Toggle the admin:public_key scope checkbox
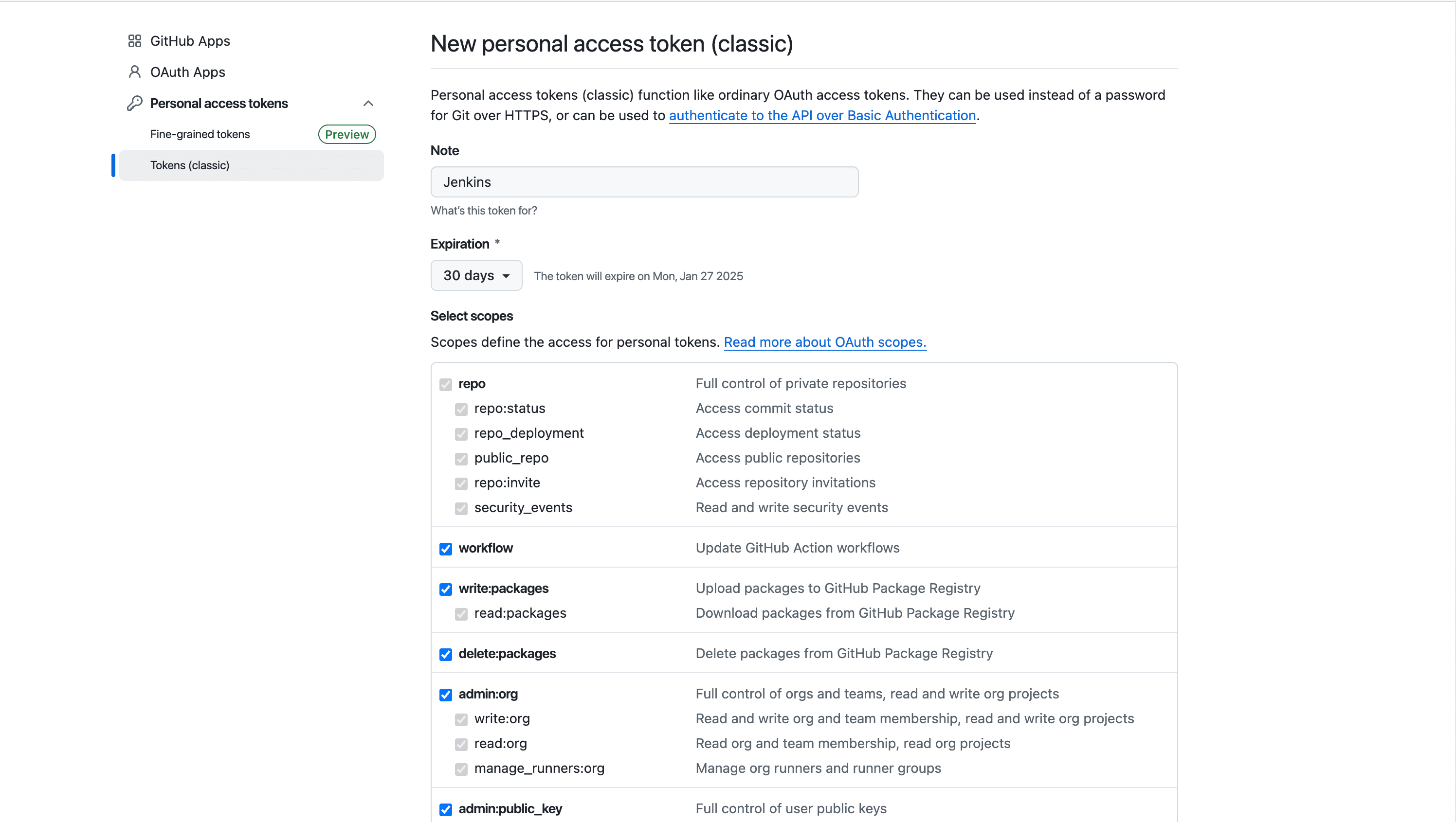The width and height of the screenshot is (1456, 822). tap(446, 809)
